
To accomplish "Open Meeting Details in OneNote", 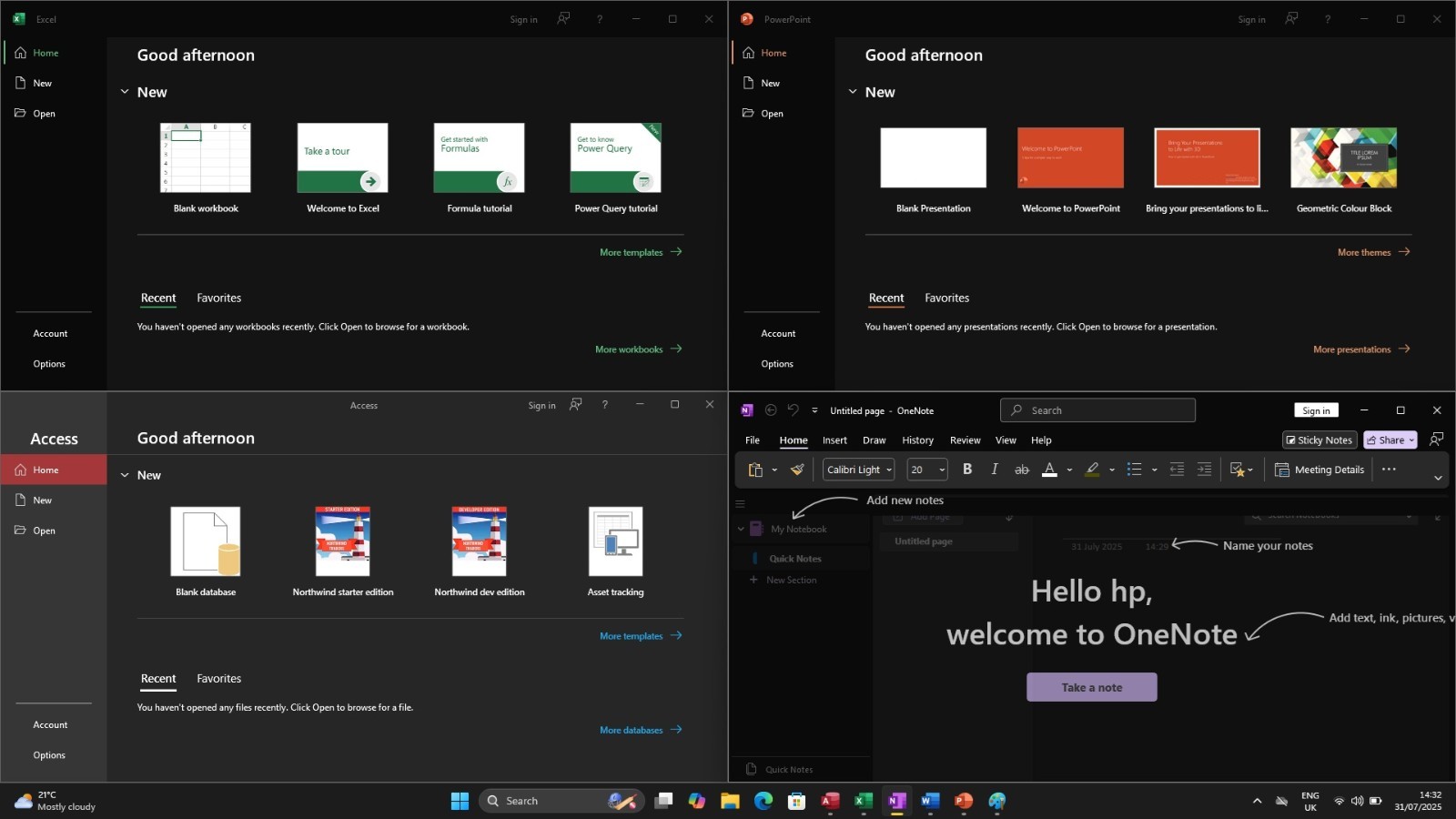I will (1319, 470).
